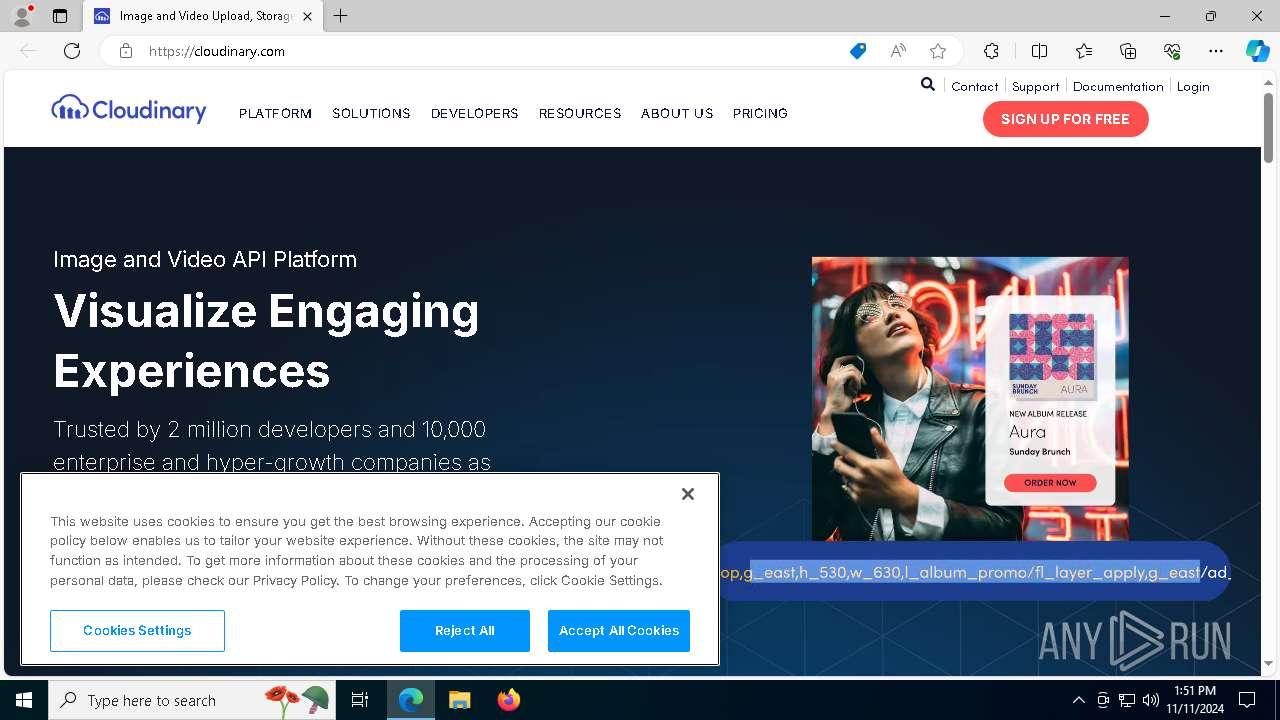Viewport: 1280px width, 720px height.
Task: Open the DEVELOPERS menu
Action: [x=474, y=113]
